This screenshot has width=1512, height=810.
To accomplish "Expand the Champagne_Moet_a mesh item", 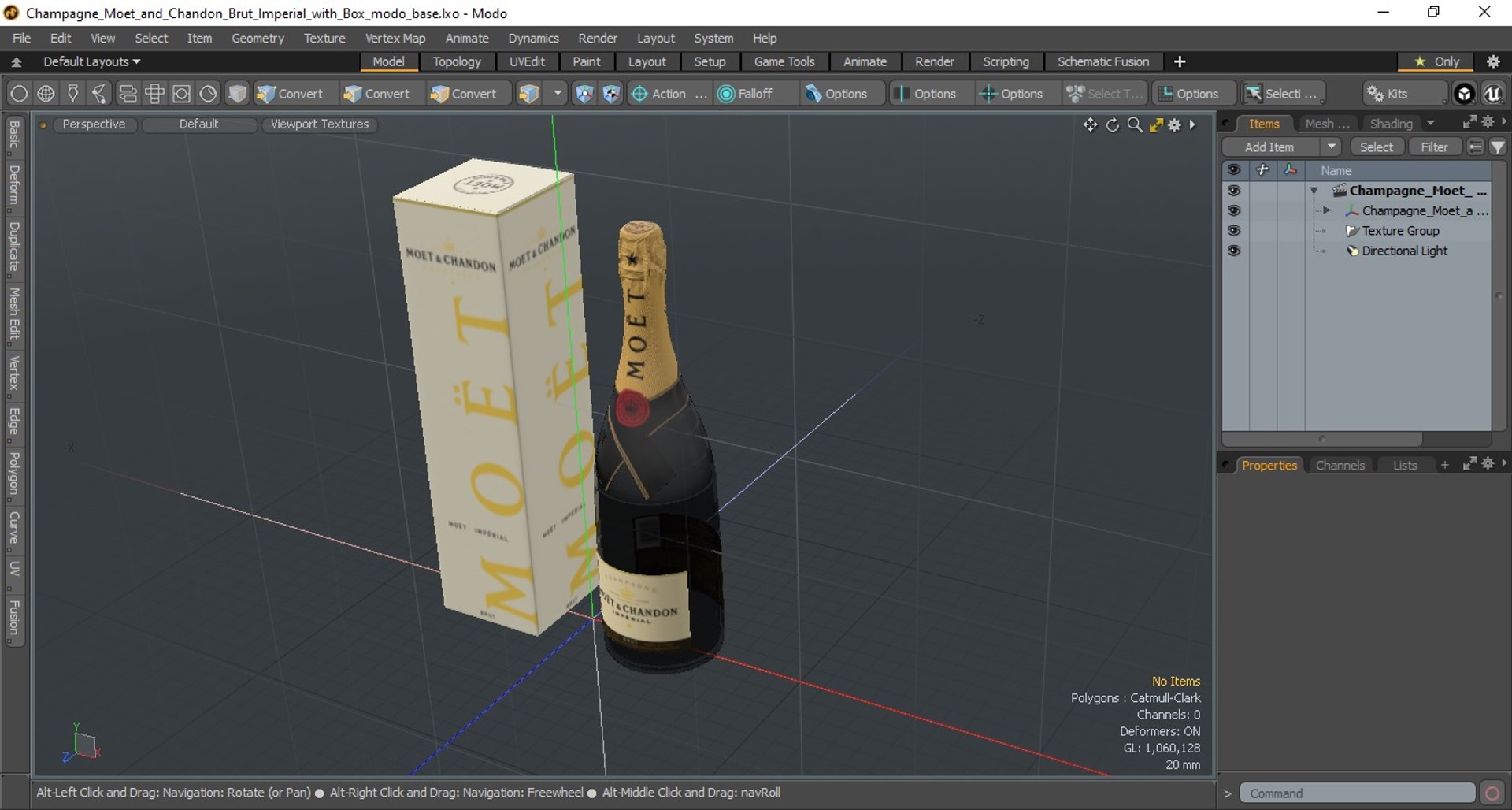I will (1327, 211).
